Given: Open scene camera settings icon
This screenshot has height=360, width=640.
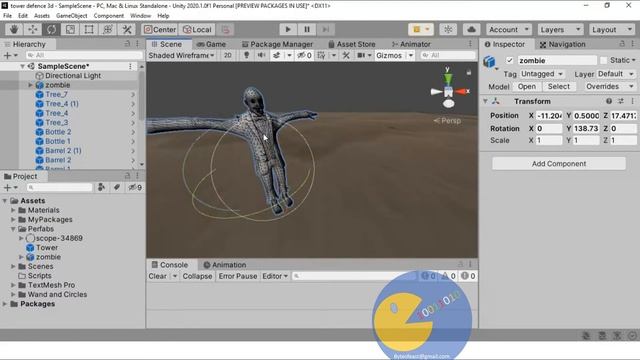Looking at the screenshot, I should [x=361, y=55].
